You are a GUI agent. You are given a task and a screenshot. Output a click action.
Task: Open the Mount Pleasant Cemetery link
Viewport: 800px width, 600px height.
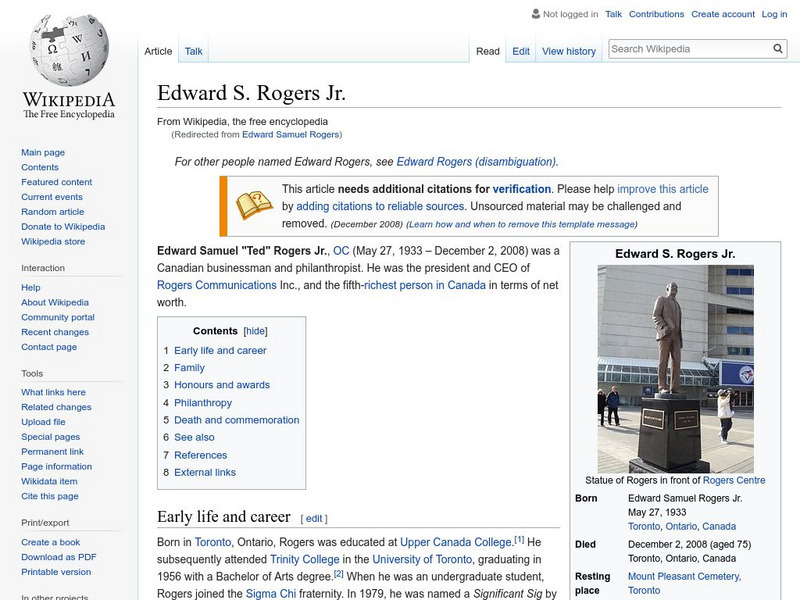[685, 576]
